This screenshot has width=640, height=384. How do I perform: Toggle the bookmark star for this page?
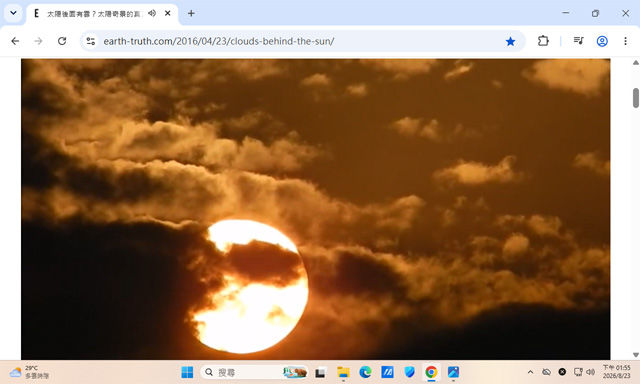pos(510,41)
